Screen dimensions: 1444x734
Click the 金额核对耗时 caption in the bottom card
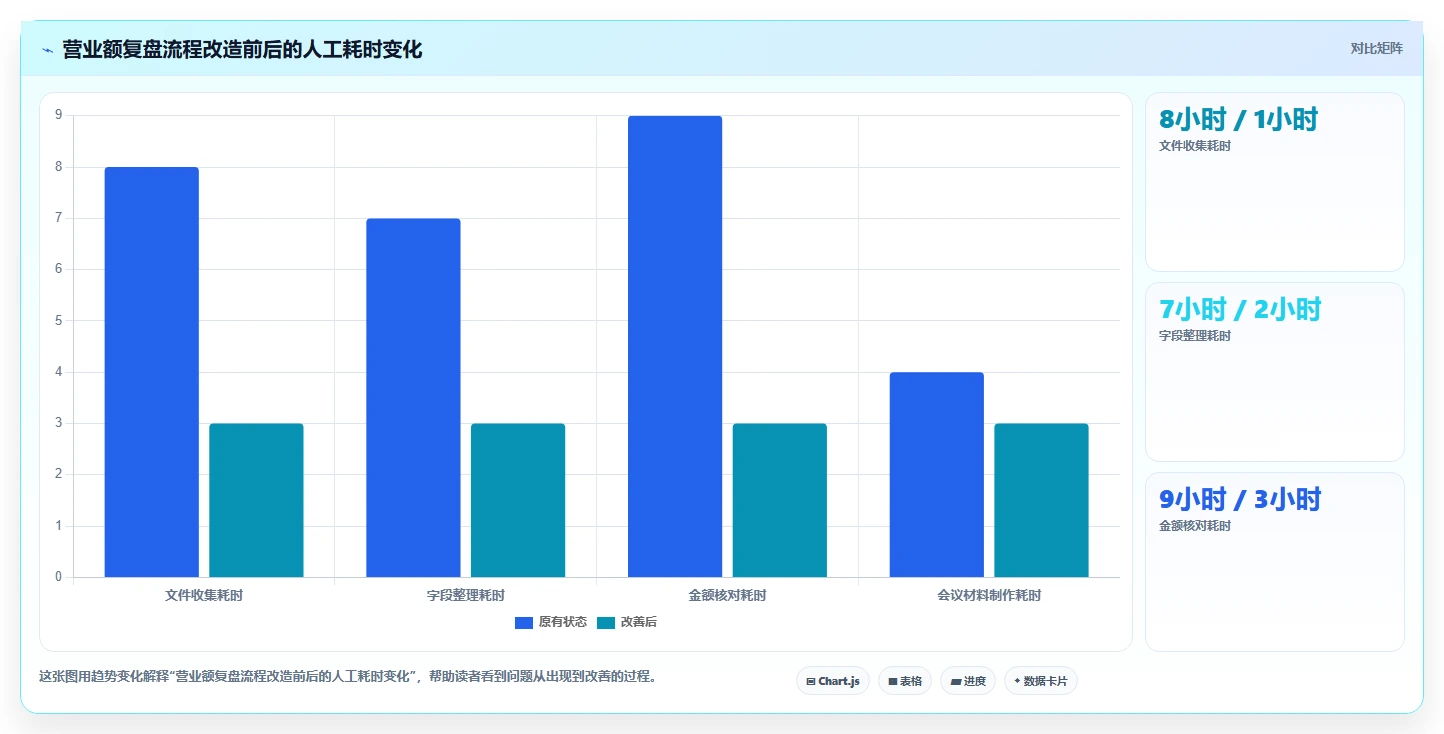1195,526
